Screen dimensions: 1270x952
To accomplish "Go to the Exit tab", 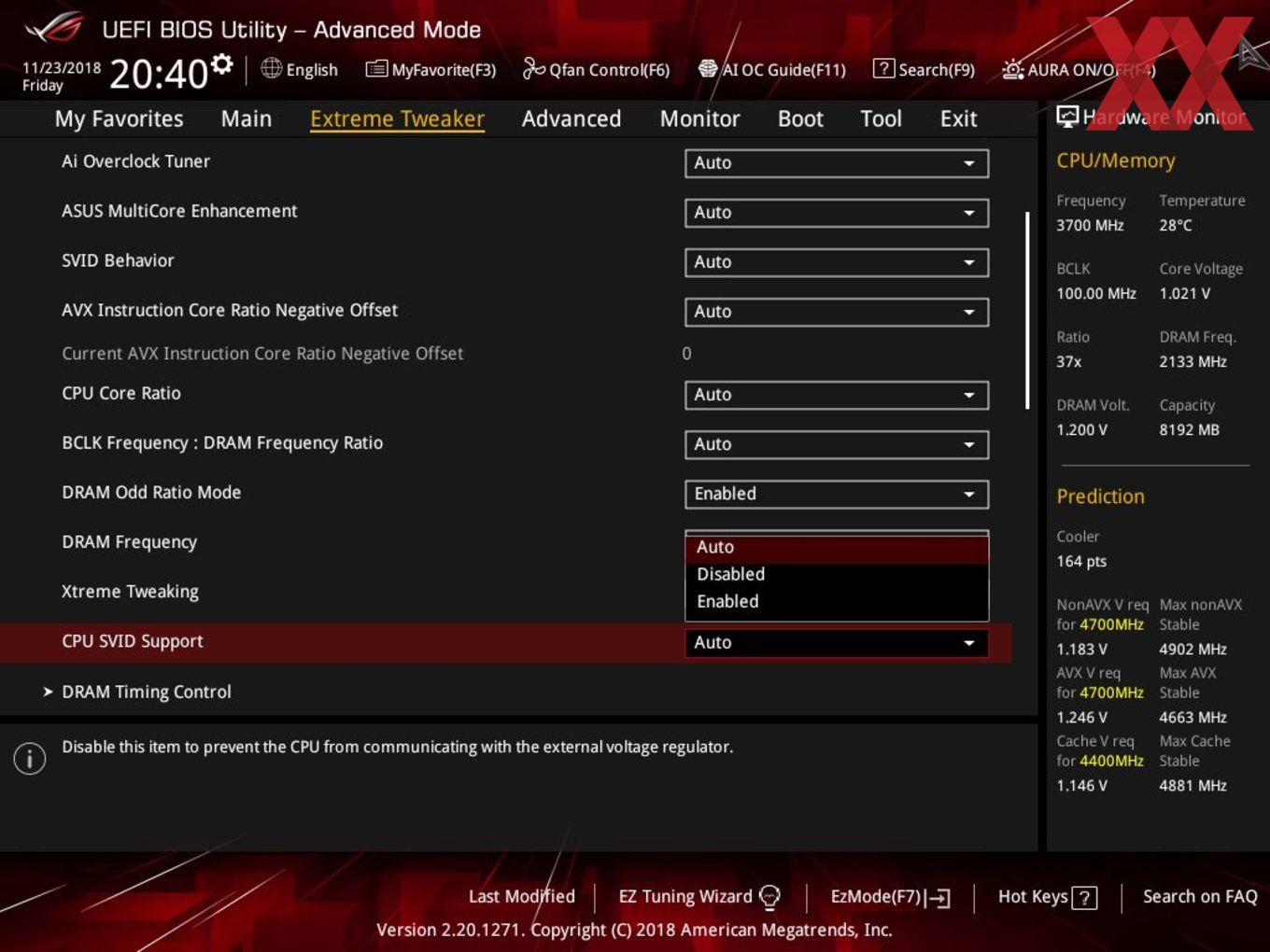I will [958, 119].
